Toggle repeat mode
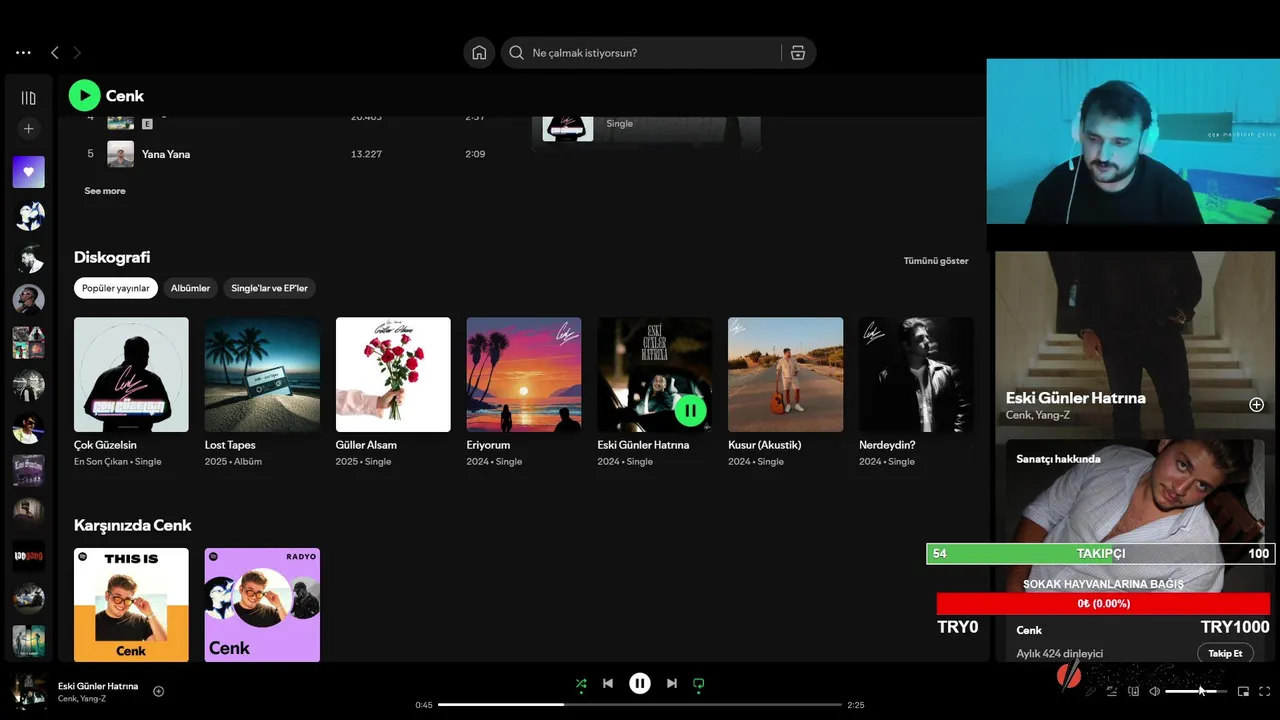This screenshot has width=1280, height=720. 699,684
